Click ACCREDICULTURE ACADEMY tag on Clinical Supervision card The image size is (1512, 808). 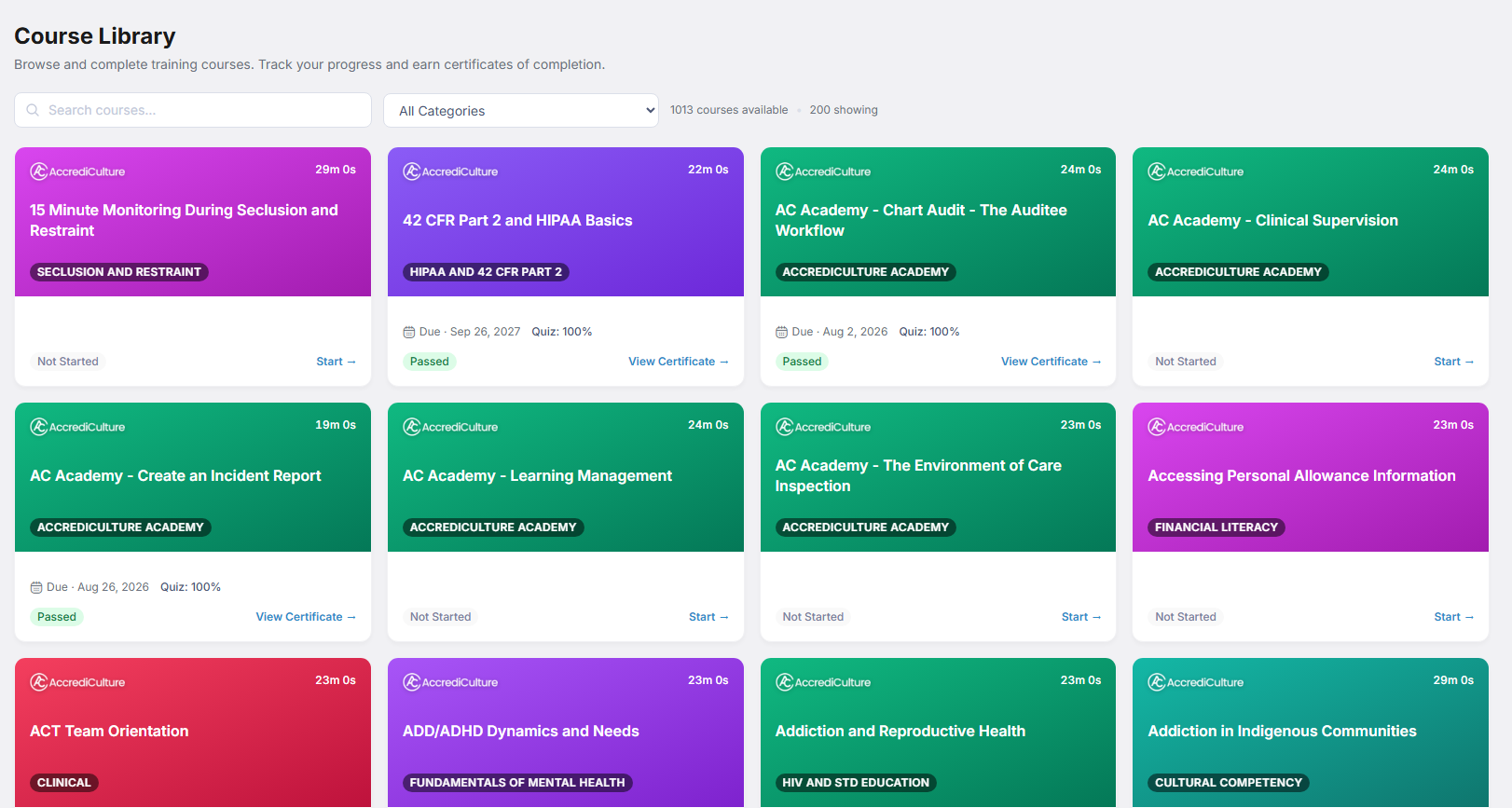(x=1238, y=272)
